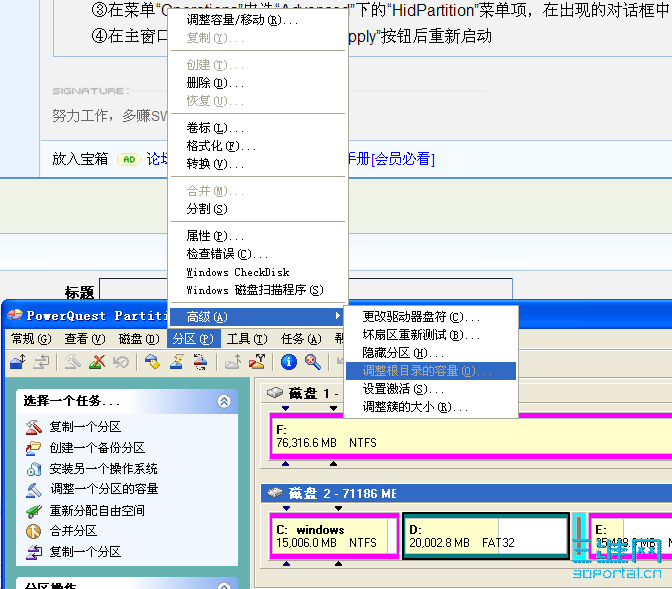672x589 pixels.
Task: Choose 设置激活(S) in the submenu
Action: [431, 389]
